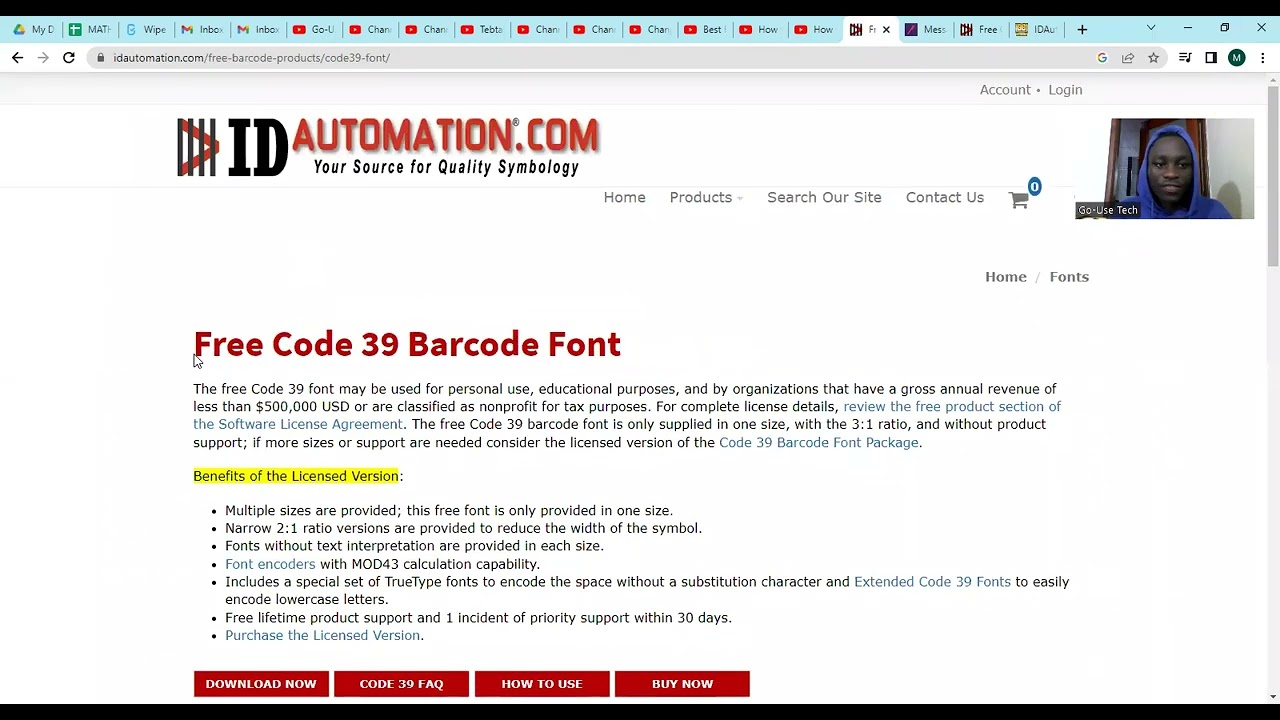
Task: Switch to the Go-U YouTube tab
Action: 313,29
